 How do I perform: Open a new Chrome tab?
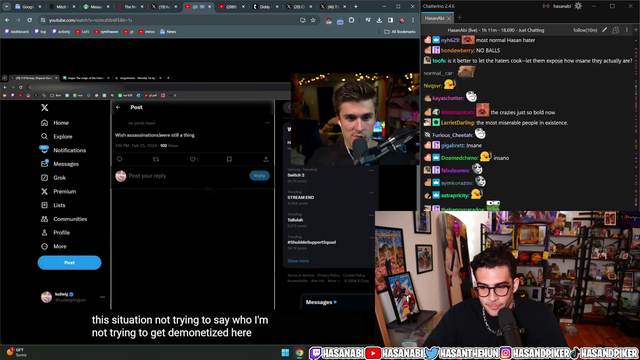pos(356,7)
